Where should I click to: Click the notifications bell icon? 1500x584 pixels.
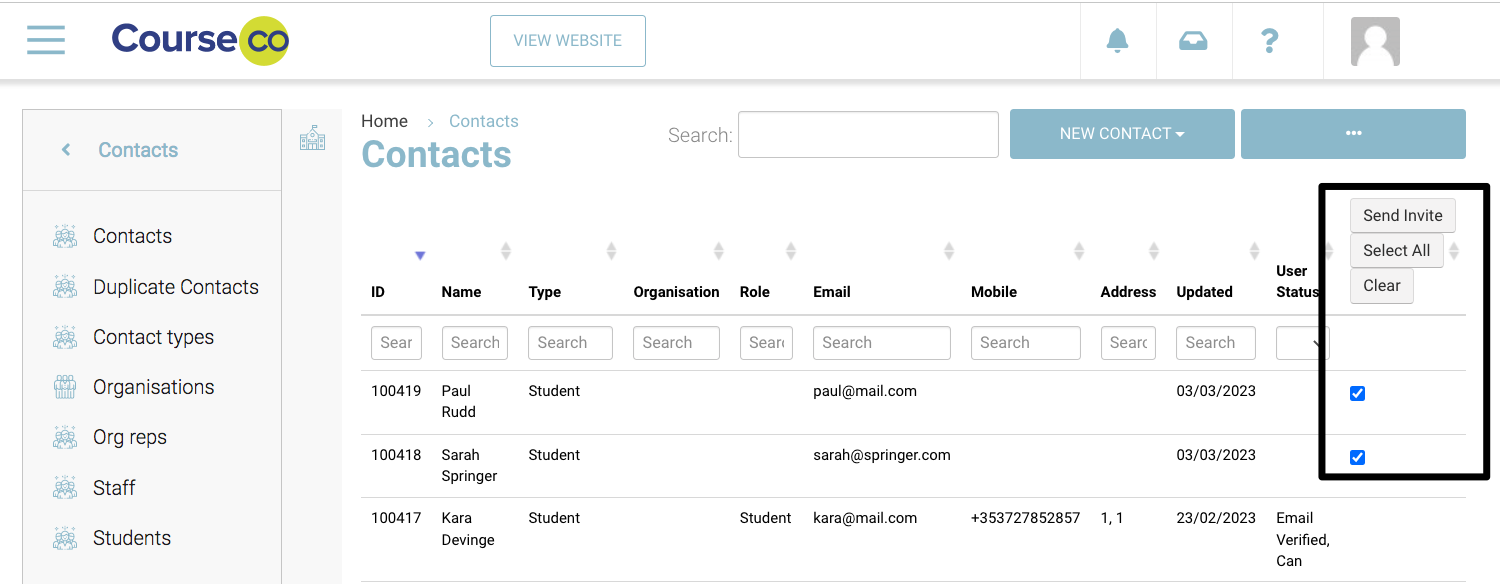pyautogui.click(x=1117, y=41)
